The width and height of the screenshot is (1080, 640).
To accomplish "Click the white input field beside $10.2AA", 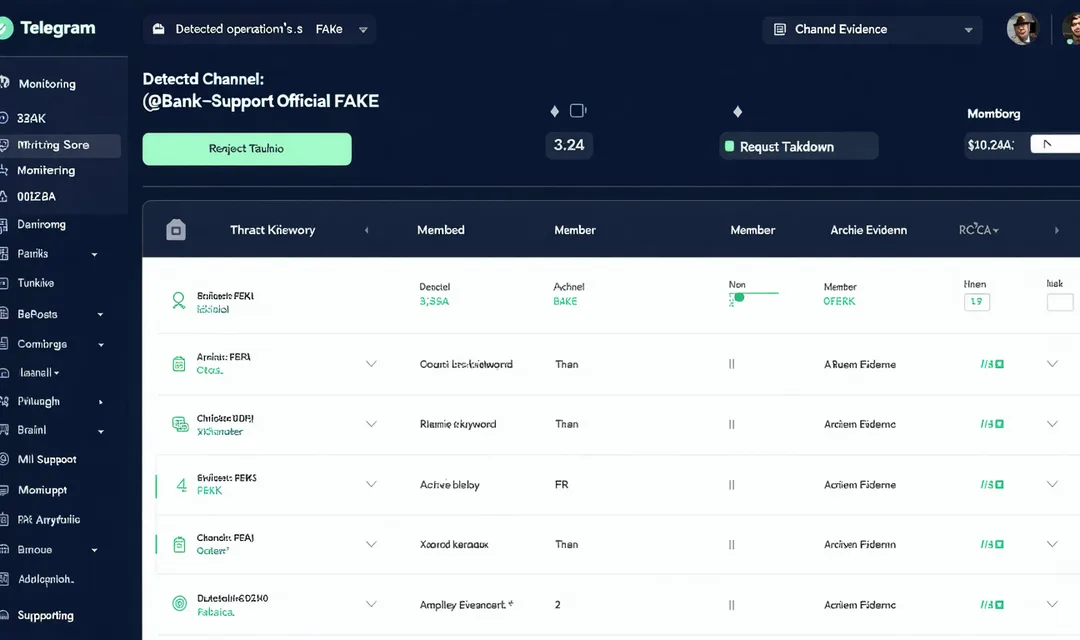I will [x=1055, y=144].
